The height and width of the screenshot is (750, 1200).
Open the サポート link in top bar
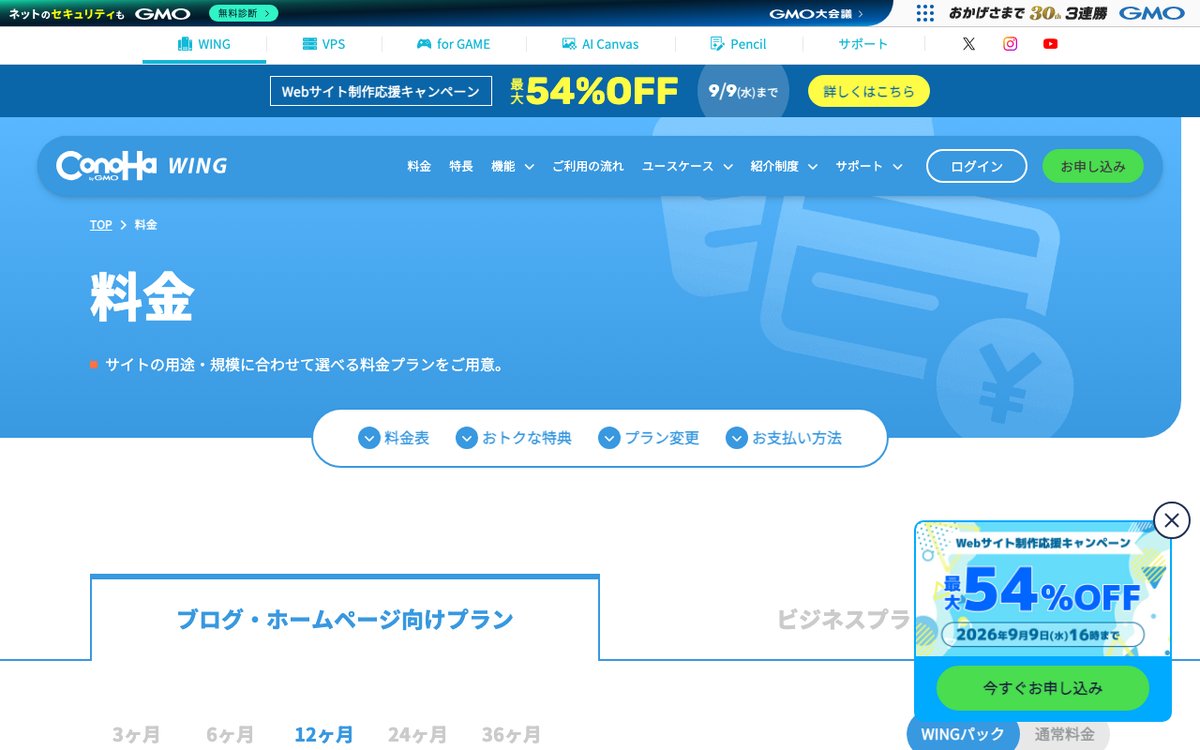point(863,44)
